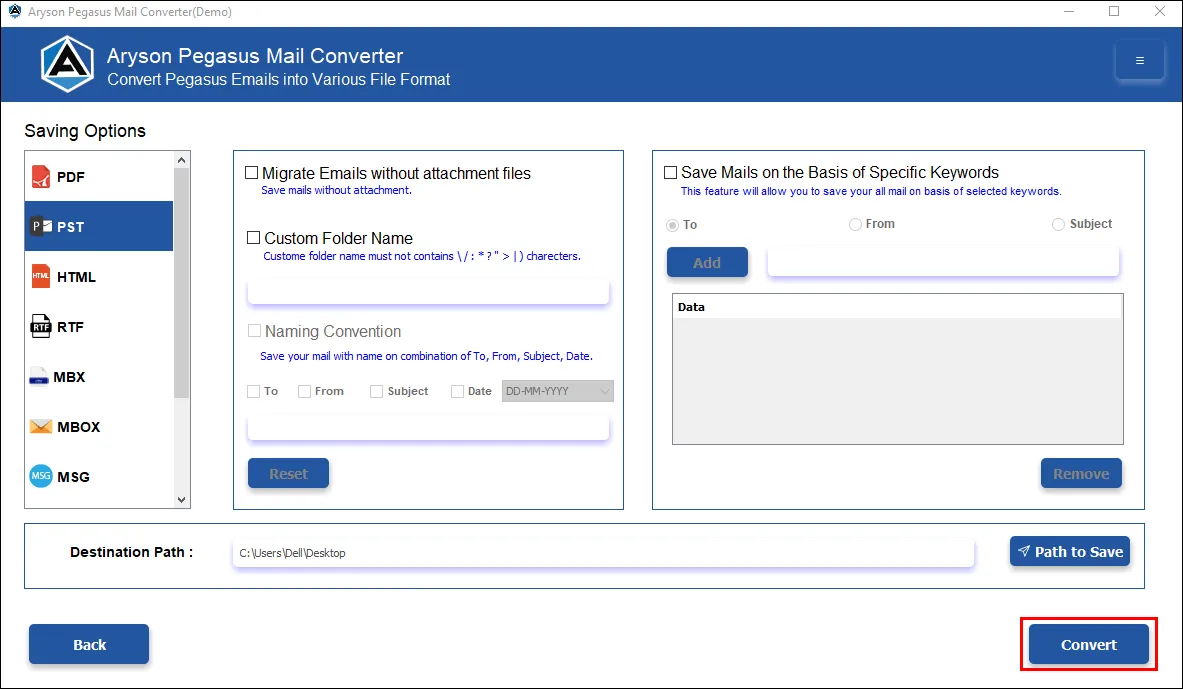The image size is (1183, 689).
Task: Select the To keyword radio button
Action: 672,225
